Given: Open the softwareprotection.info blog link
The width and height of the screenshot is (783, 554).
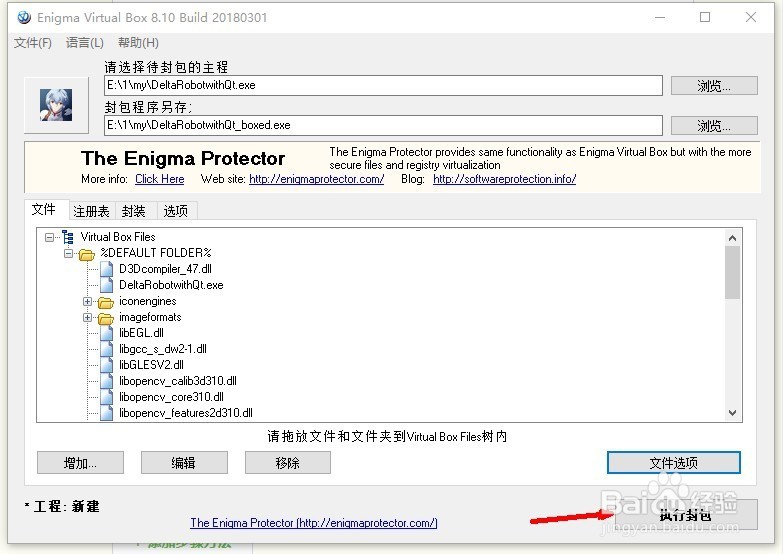Looking at the screenshot, I should (504, 179).
